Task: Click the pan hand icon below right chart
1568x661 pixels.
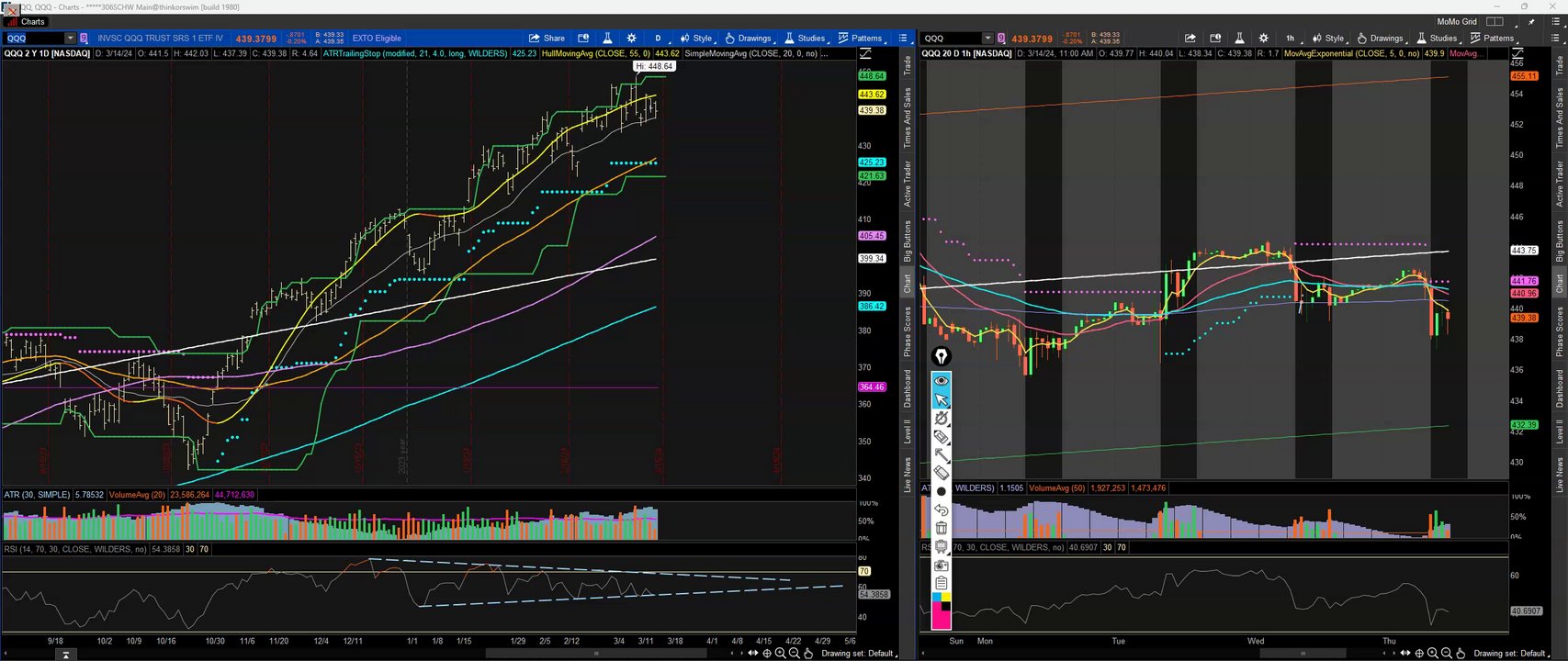Action: [1461, 654]
